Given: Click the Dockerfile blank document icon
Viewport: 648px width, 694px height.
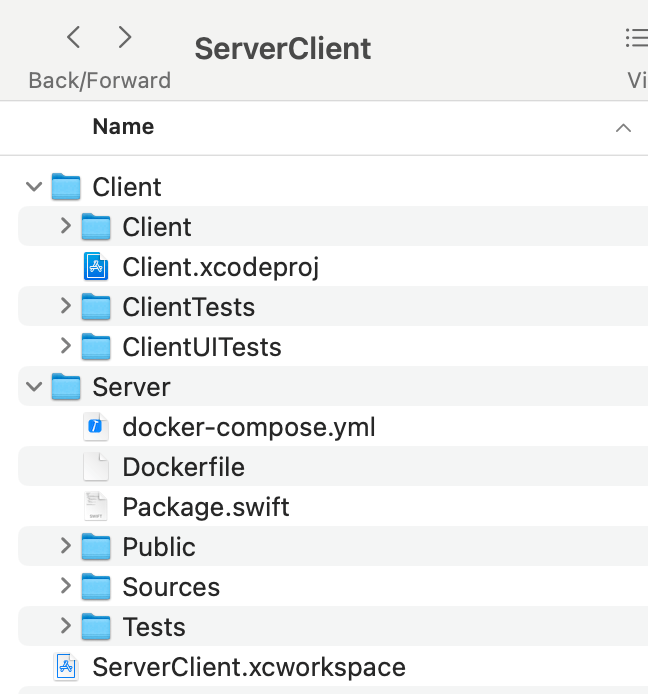Looking at the screenshot, I should tap(96, 467).
